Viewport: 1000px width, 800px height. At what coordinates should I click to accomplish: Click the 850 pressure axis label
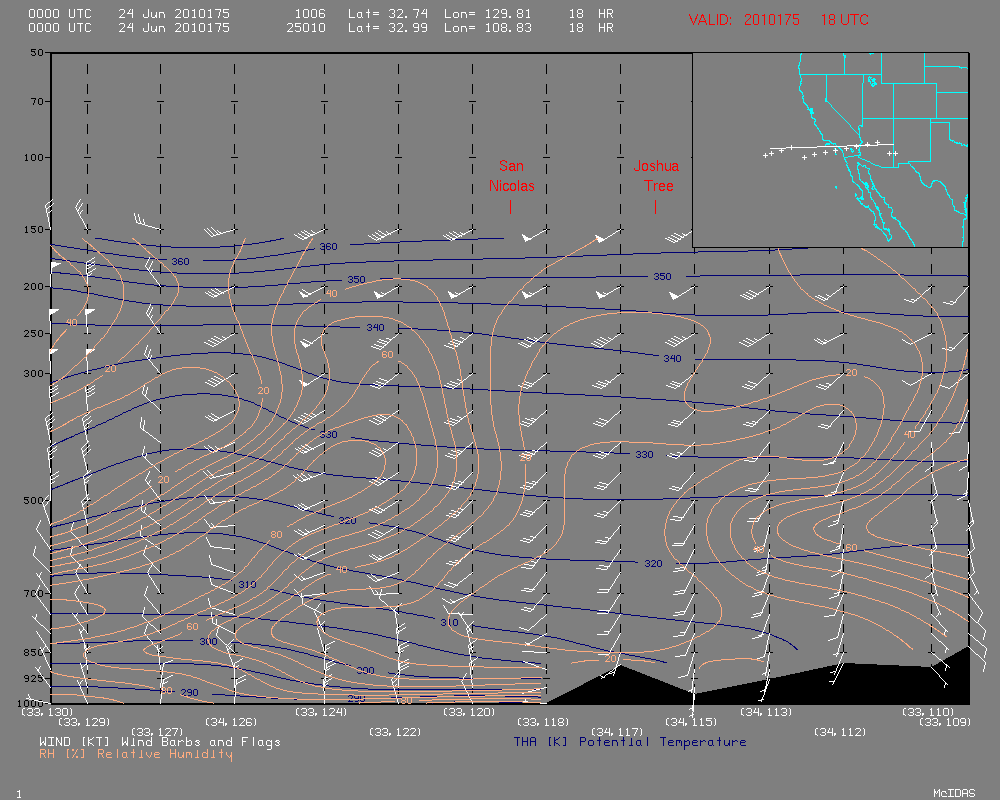click(34, 652)
